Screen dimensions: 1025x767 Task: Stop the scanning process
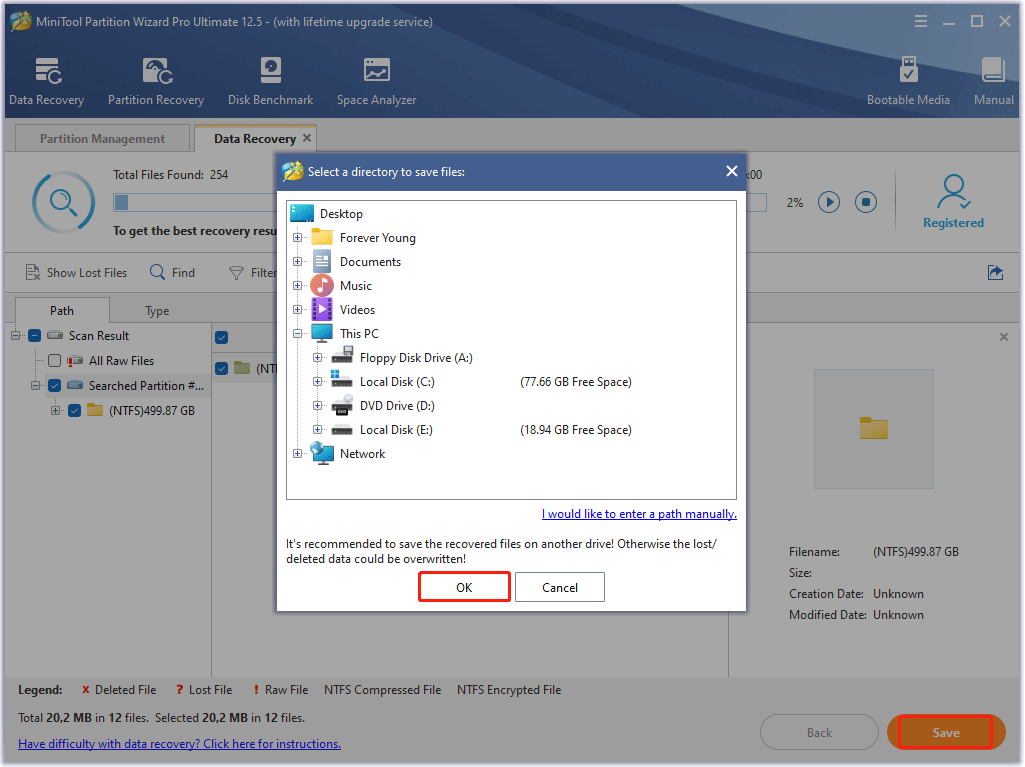tap(865, 202)
